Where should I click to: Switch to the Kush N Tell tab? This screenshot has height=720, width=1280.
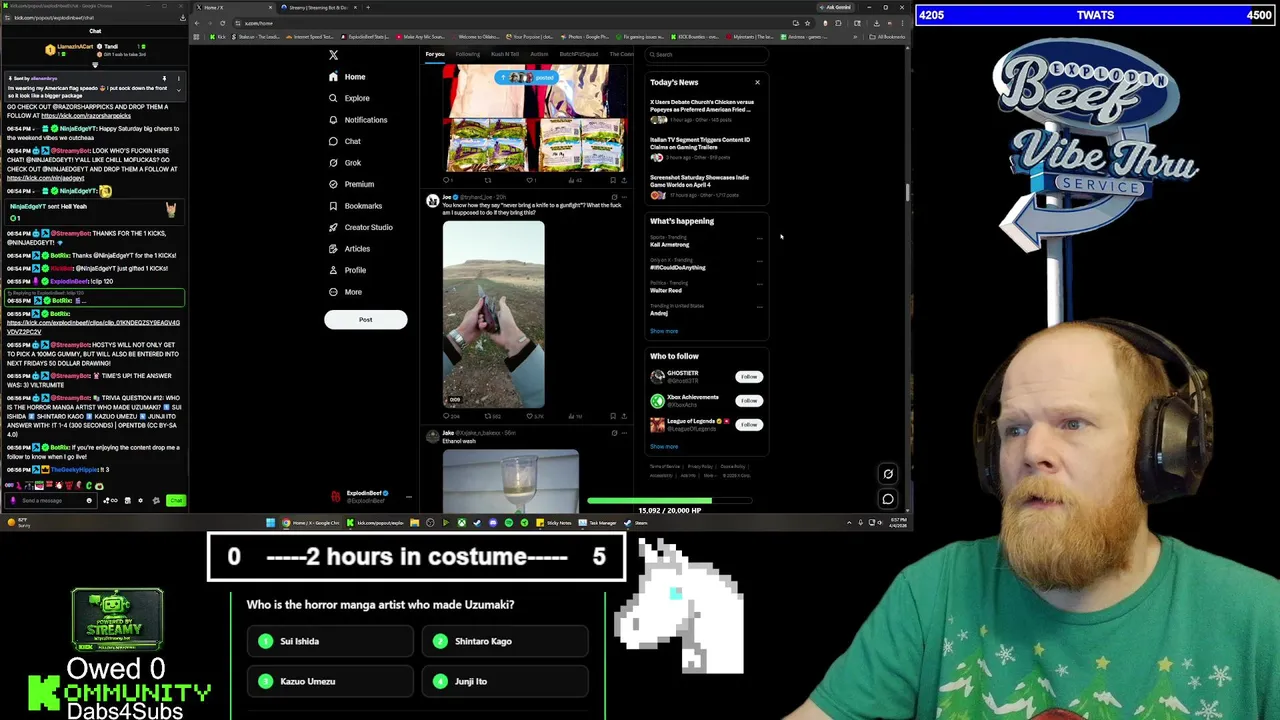[x=505, y=54]
